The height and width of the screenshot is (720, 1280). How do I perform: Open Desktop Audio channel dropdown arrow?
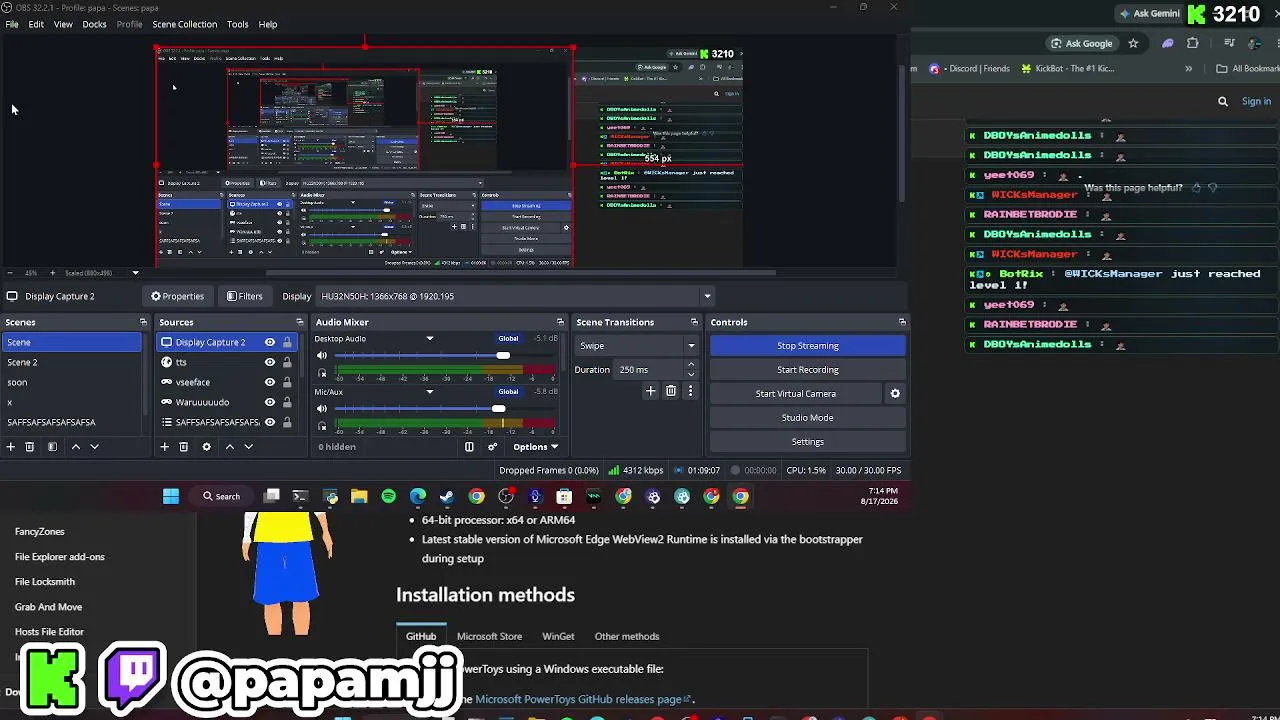click(430, 338)
